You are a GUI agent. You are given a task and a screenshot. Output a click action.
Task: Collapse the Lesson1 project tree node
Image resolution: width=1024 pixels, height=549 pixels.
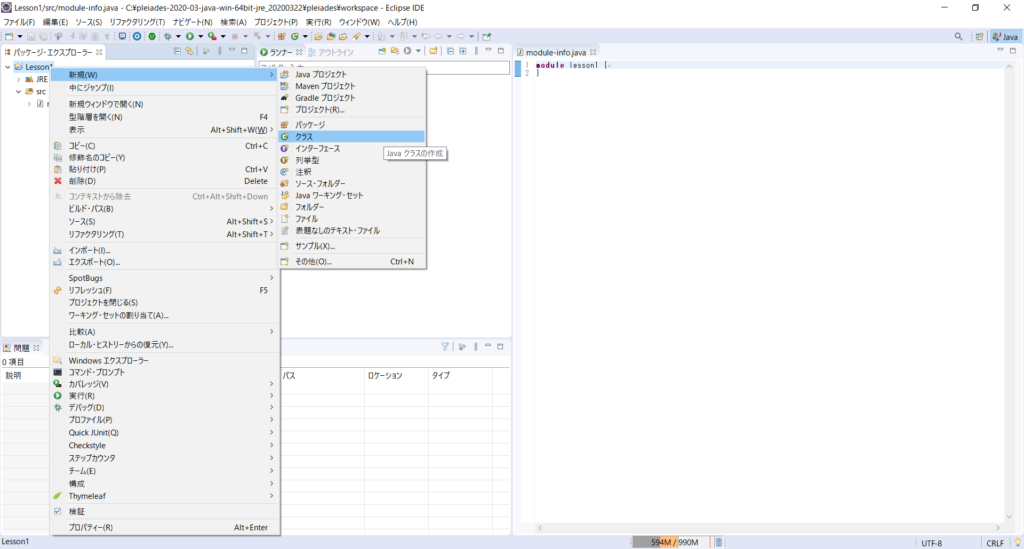tap(8, 67)
